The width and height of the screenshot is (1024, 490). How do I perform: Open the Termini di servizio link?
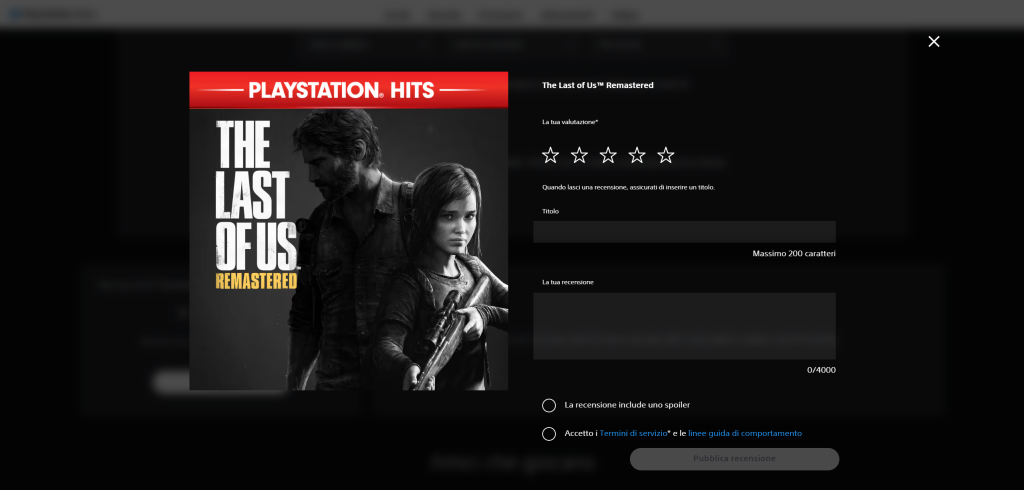633,433
